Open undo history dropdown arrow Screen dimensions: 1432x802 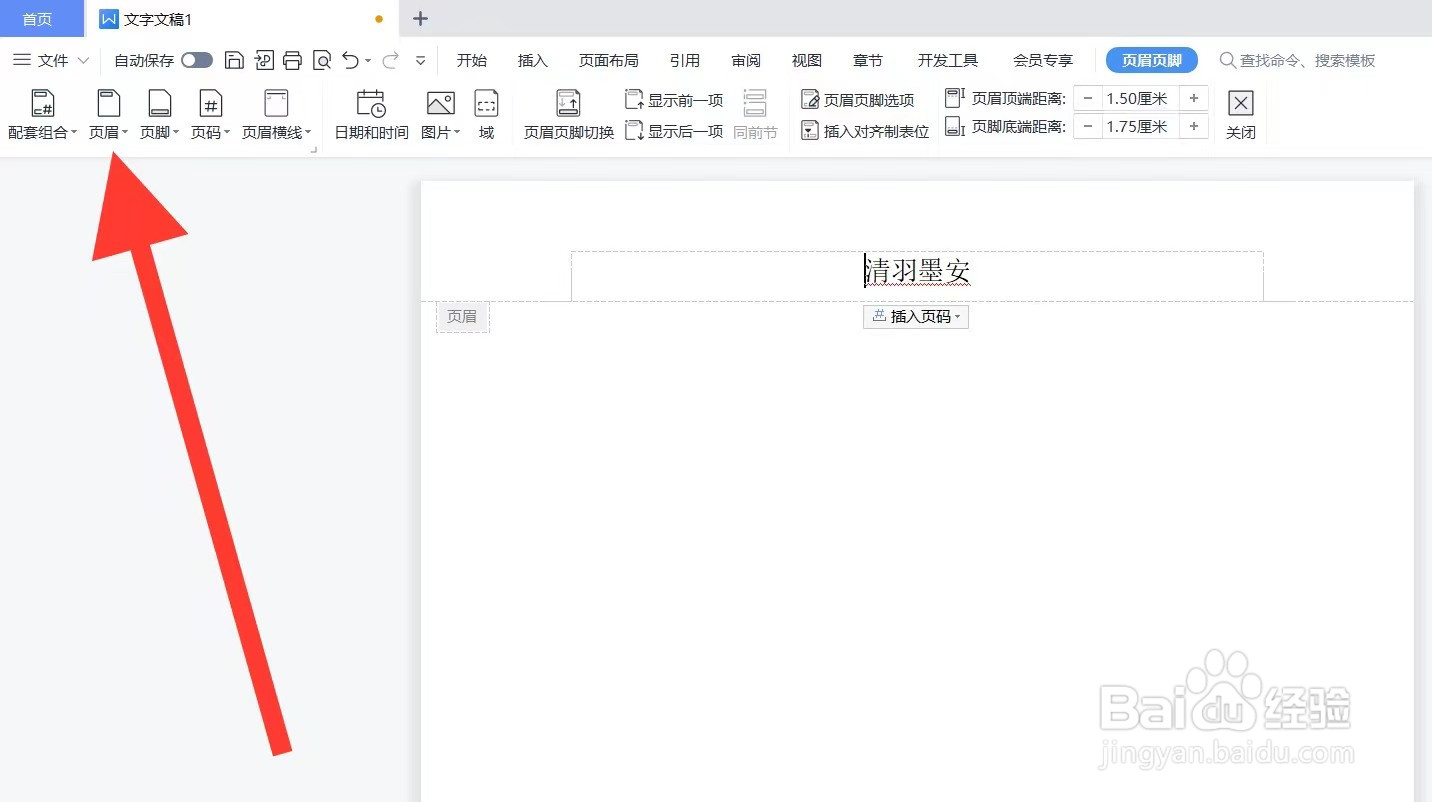[368, 61]
